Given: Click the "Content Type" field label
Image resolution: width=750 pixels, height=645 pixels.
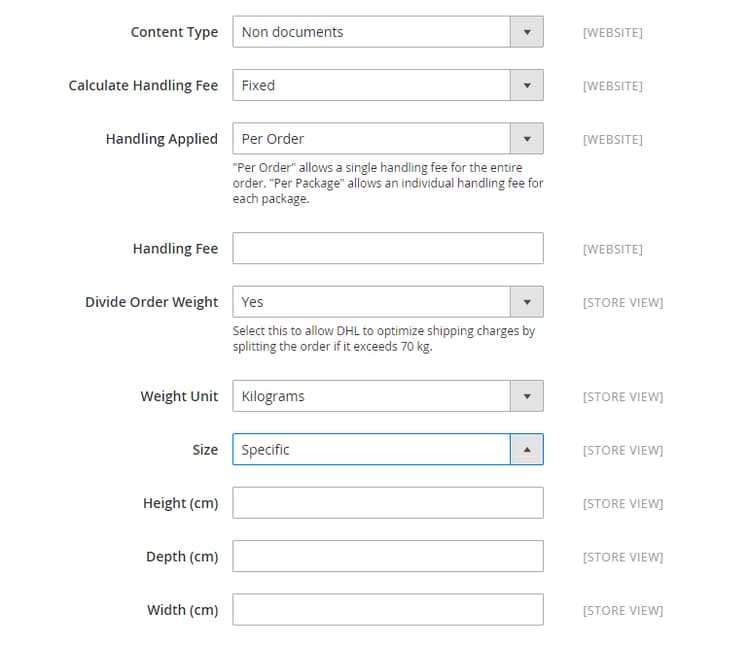Looking at the screenshot, I should click(174, 32).
